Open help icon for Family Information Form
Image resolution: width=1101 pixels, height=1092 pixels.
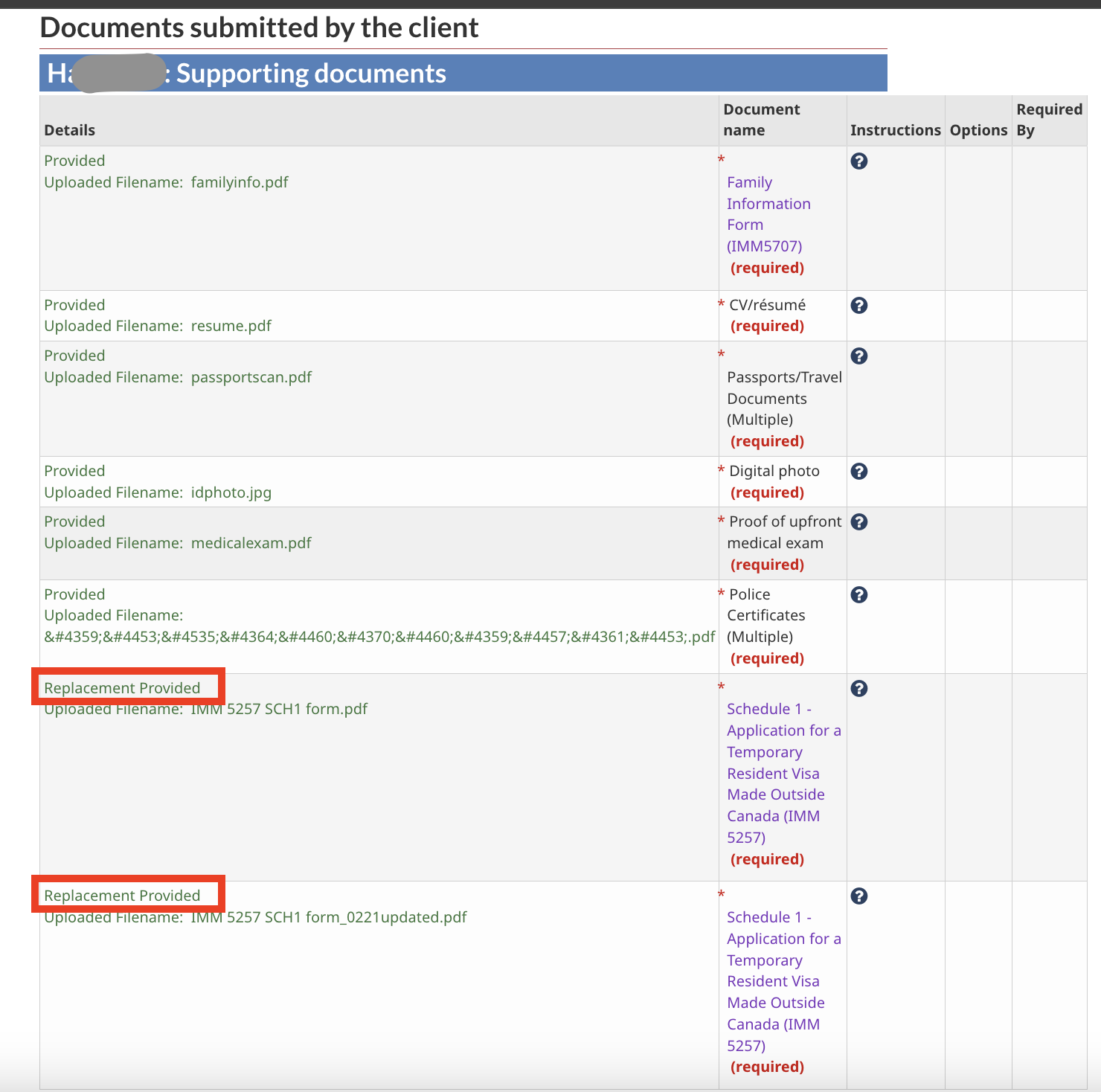click(x=858, y=161)
